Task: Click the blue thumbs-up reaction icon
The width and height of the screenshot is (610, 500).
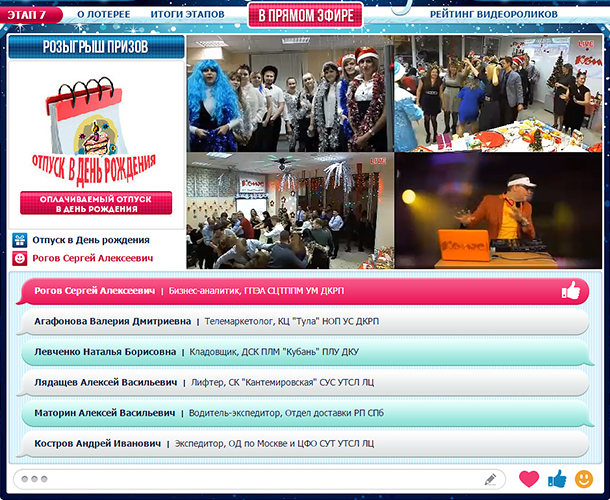Action: pyautogui.click(x=557, y=479)
